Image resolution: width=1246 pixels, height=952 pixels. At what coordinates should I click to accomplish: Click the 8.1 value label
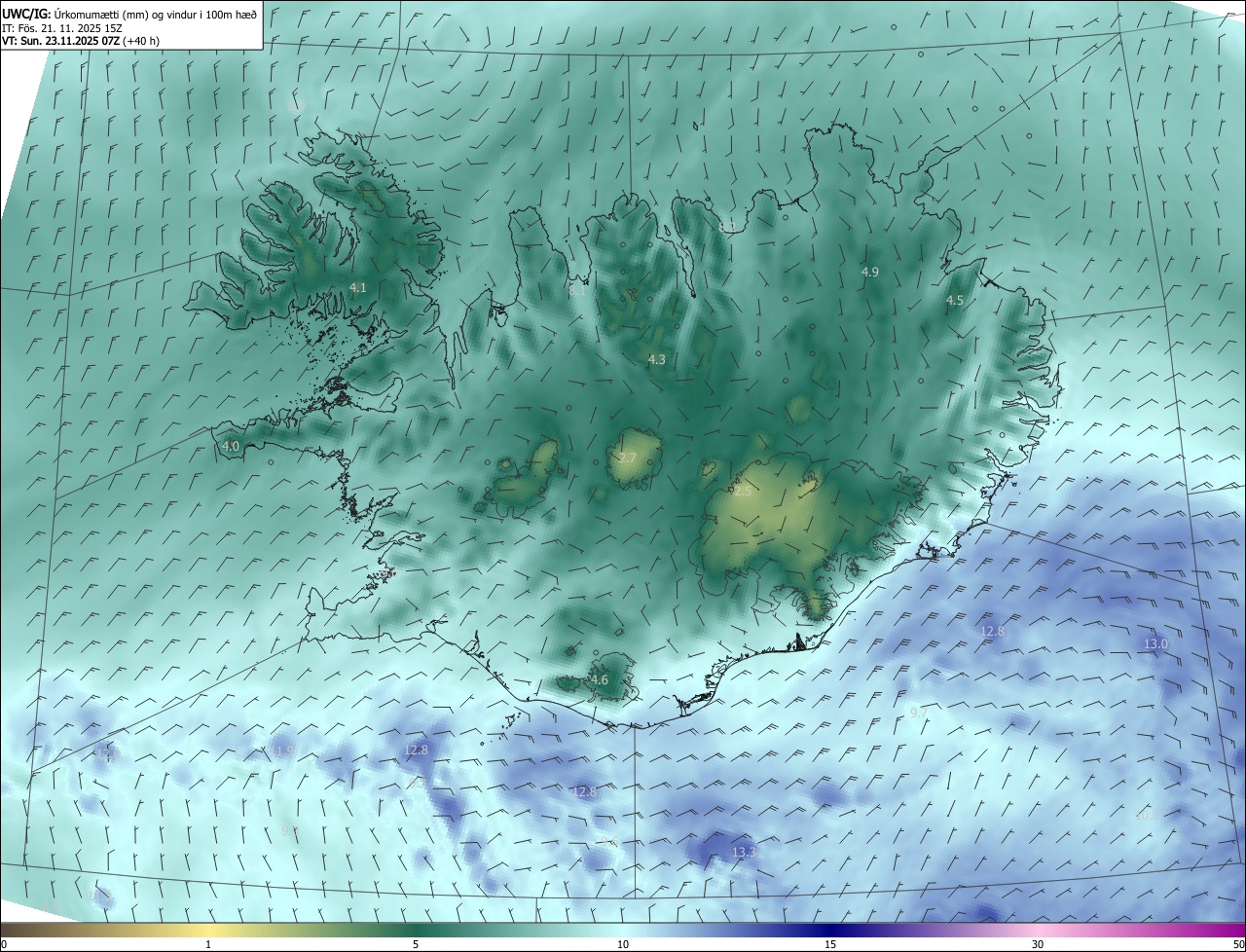click(577, 290)
